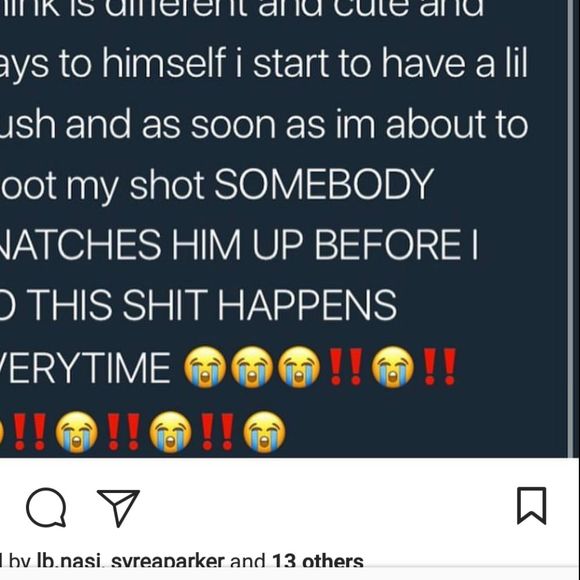Click gray vertical bar at image's right edge

[570, 229]
